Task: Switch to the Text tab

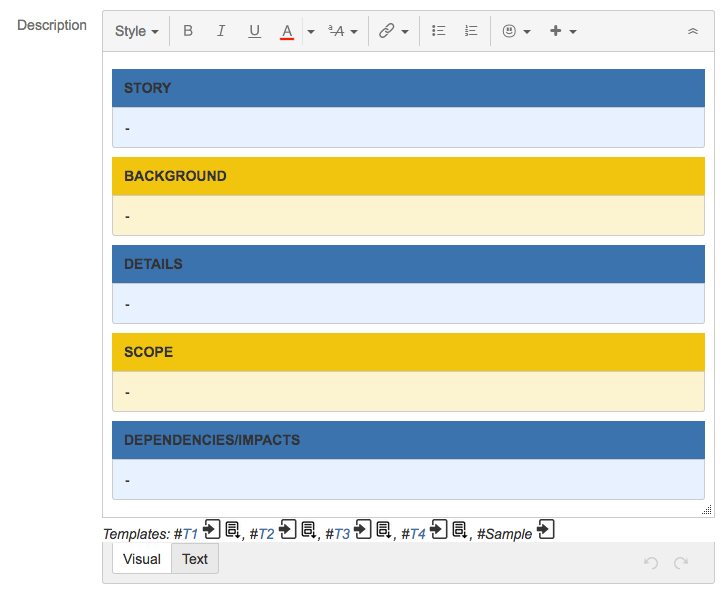Action: click(195, 559)
